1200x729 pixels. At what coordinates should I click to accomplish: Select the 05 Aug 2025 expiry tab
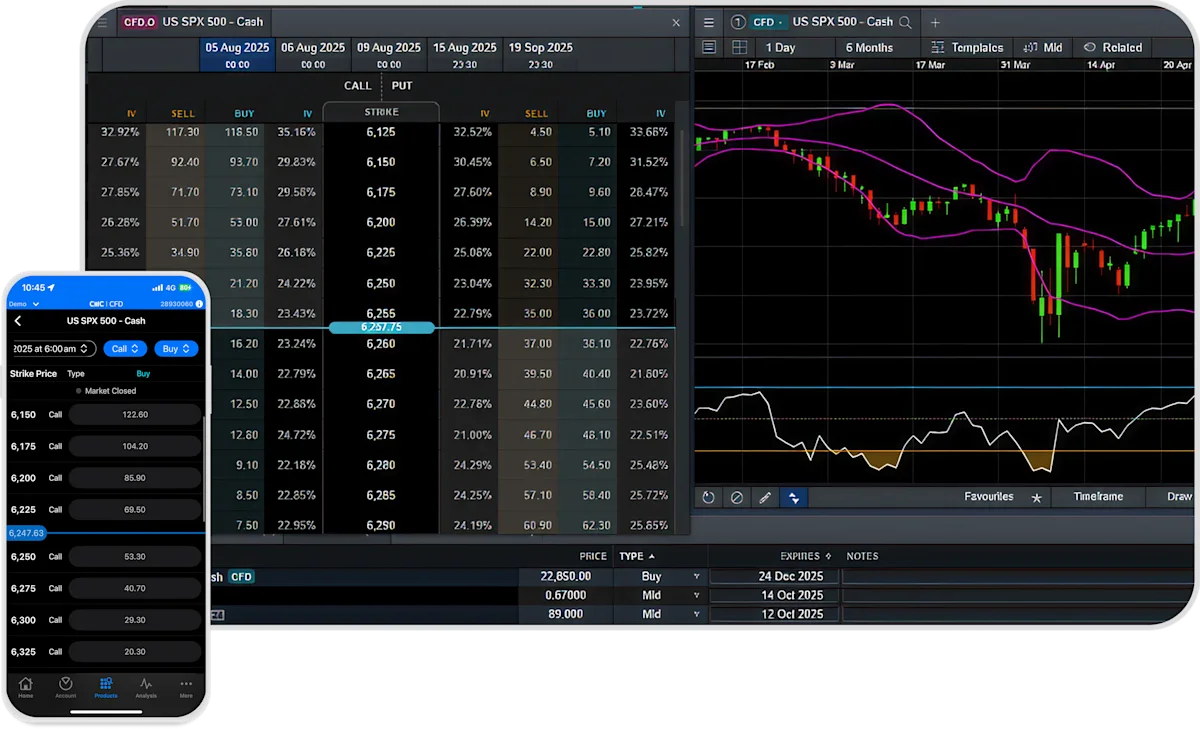point(237,54)
